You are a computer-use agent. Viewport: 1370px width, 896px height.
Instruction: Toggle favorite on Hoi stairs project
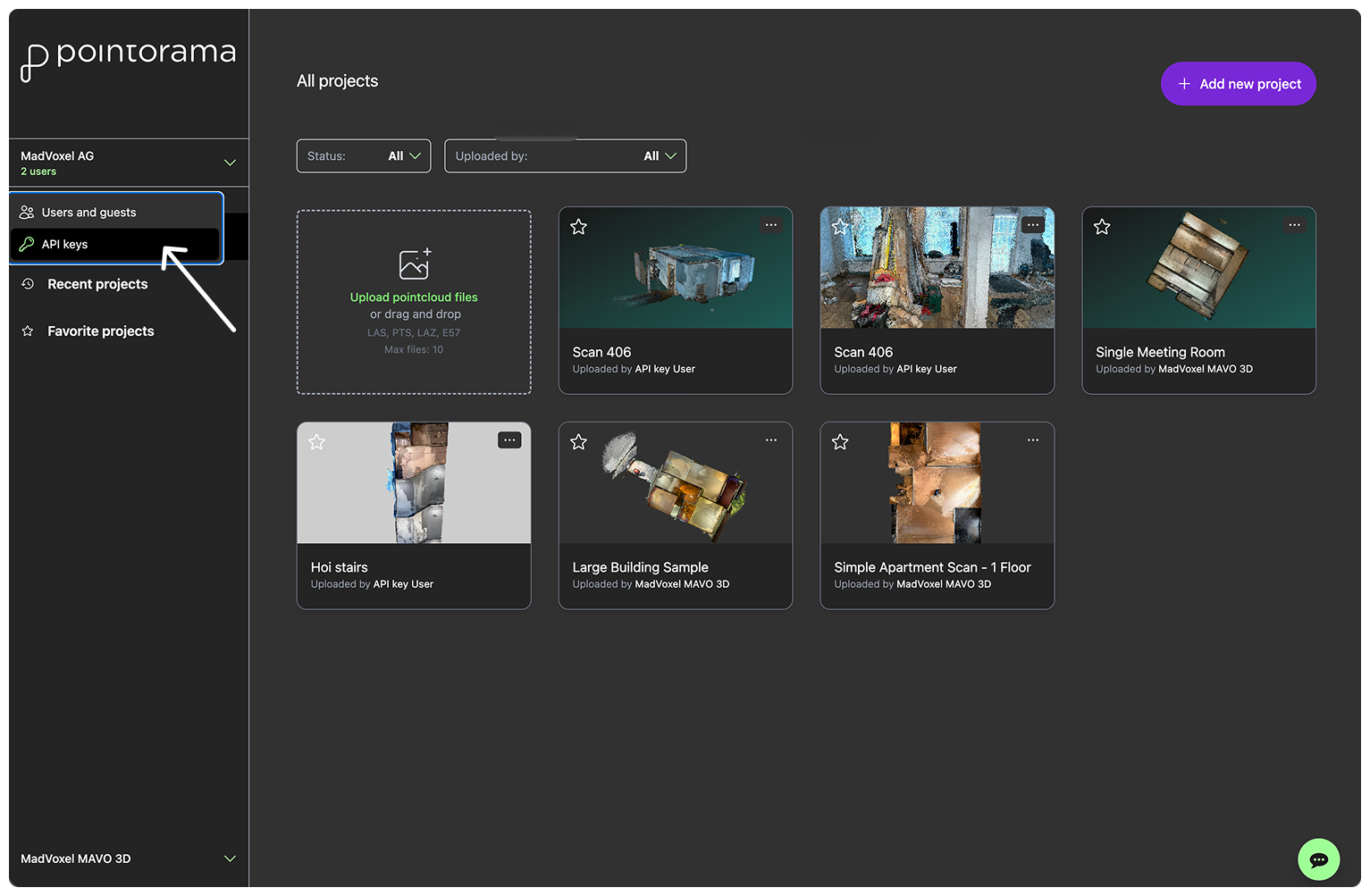(317, 442)
